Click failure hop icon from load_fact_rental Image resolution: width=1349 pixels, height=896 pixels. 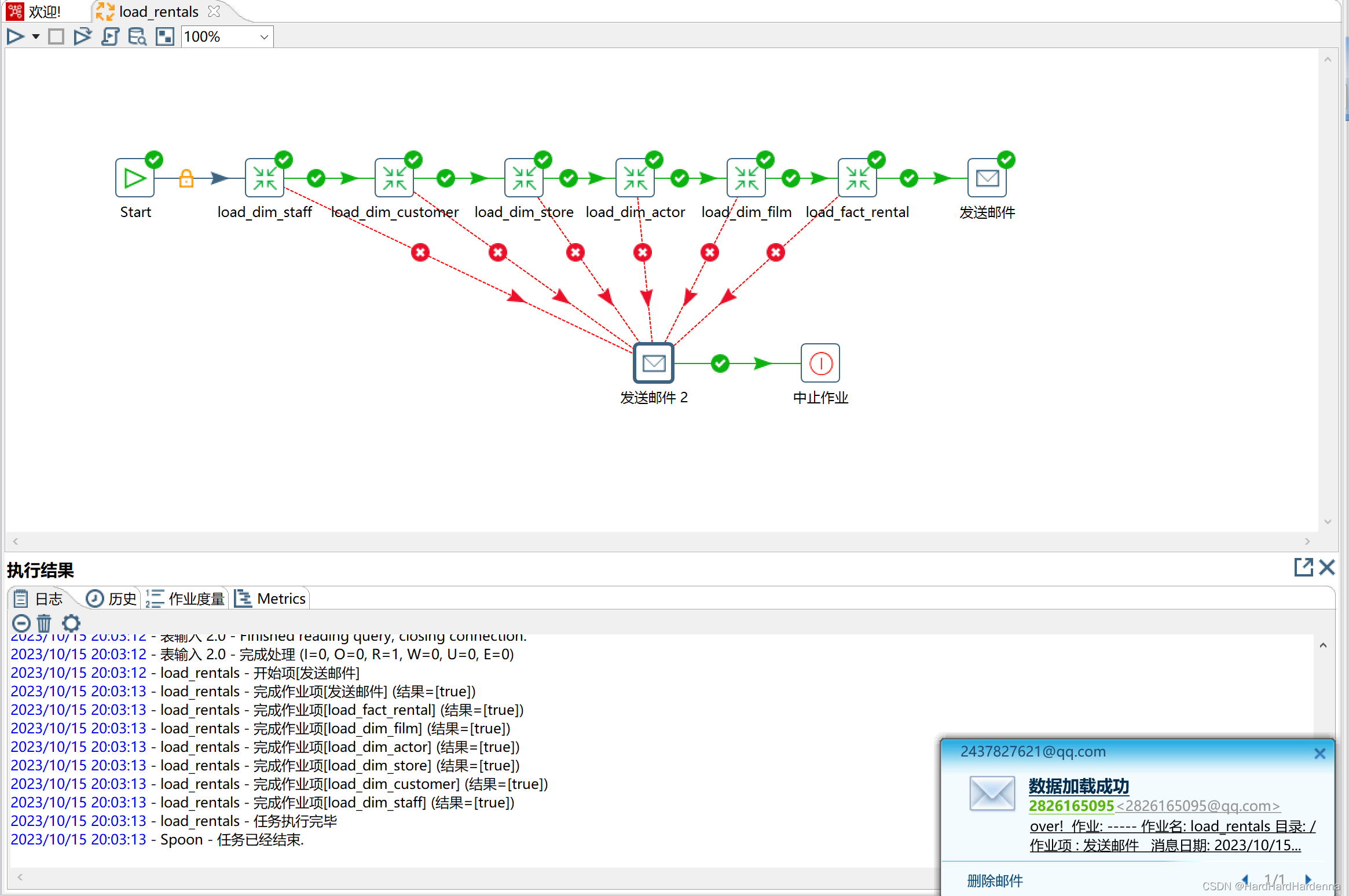[x=776, y=252]
